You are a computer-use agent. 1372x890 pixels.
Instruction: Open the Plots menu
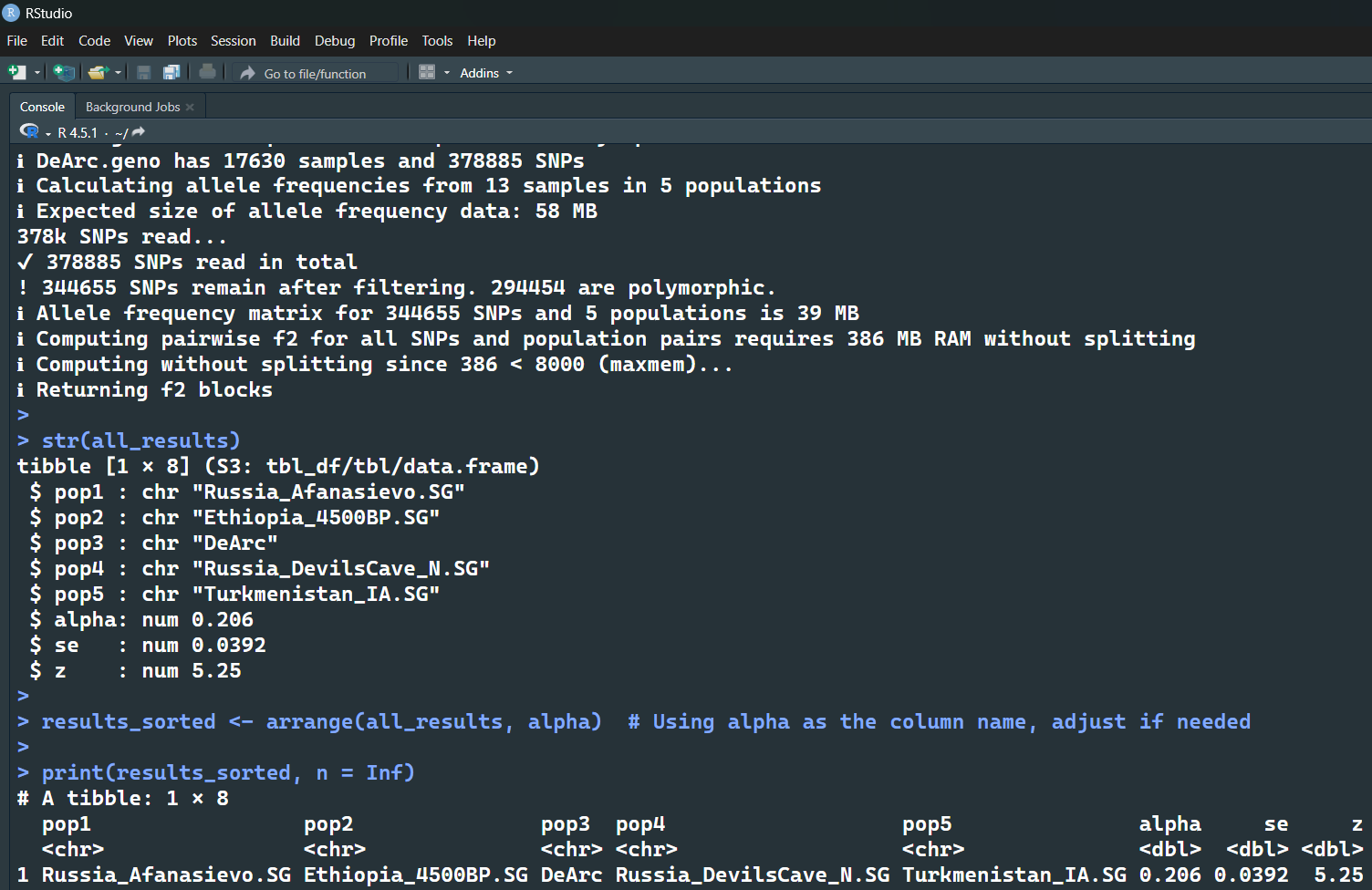click(x=182, y=41)
